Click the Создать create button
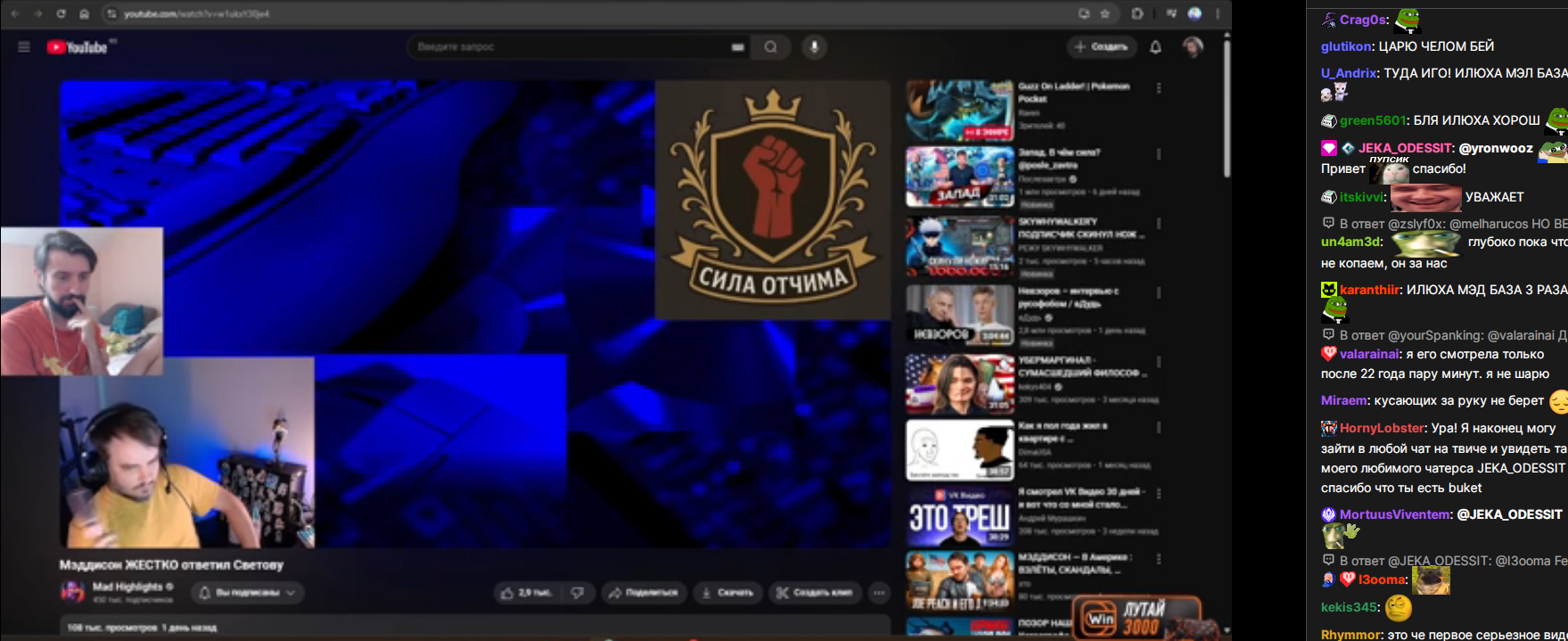Screen dimensions: 1568x641 [x=1102, y=46]
